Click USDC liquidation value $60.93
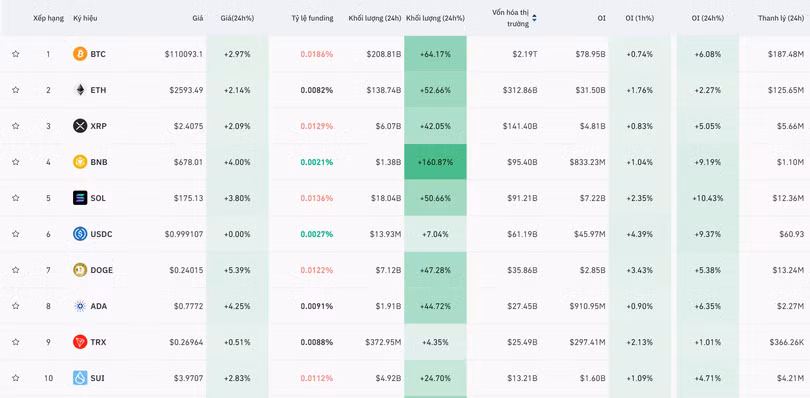 pyautogui.click(x=791, y=234)
